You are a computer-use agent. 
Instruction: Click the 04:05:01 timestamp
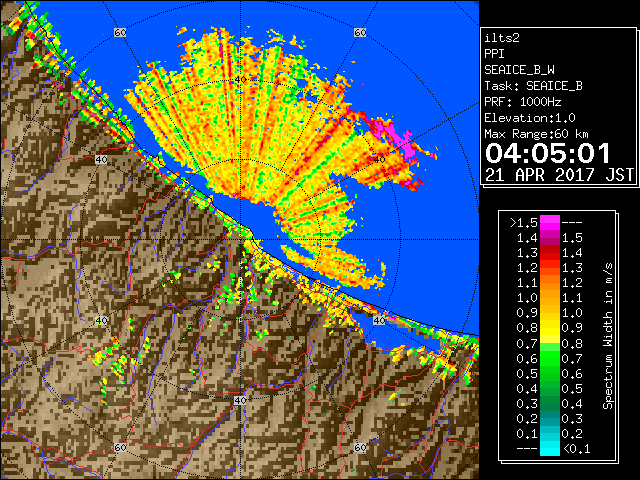(548, 153)
